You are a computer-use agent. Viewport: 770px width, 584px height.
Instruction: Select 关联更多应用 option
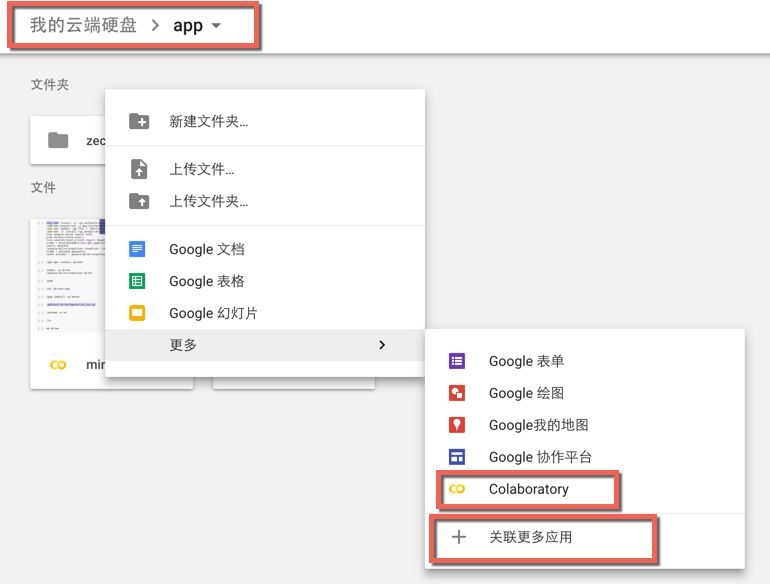tap(584, 537)
